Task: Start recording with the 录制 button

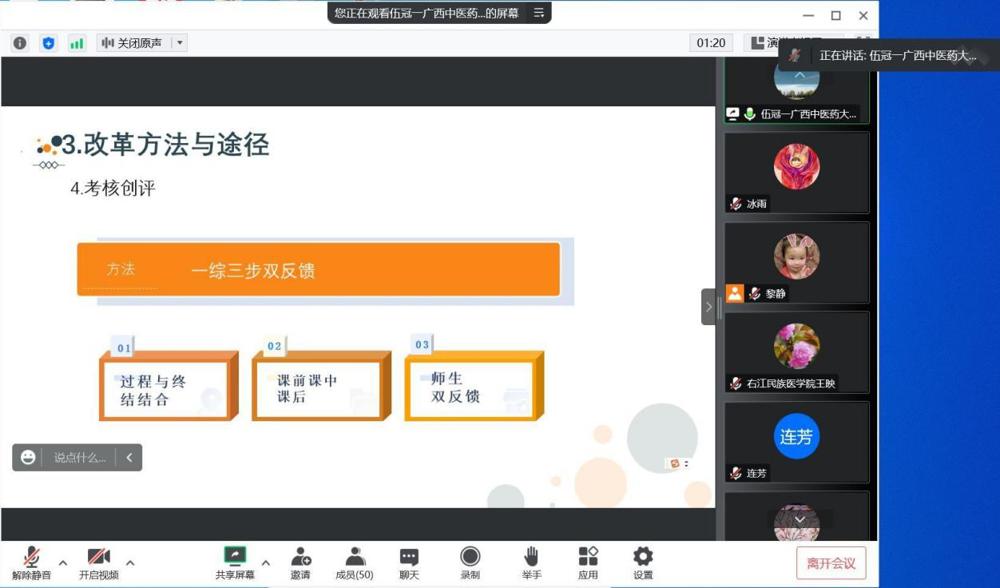Action: click(470, 560)
